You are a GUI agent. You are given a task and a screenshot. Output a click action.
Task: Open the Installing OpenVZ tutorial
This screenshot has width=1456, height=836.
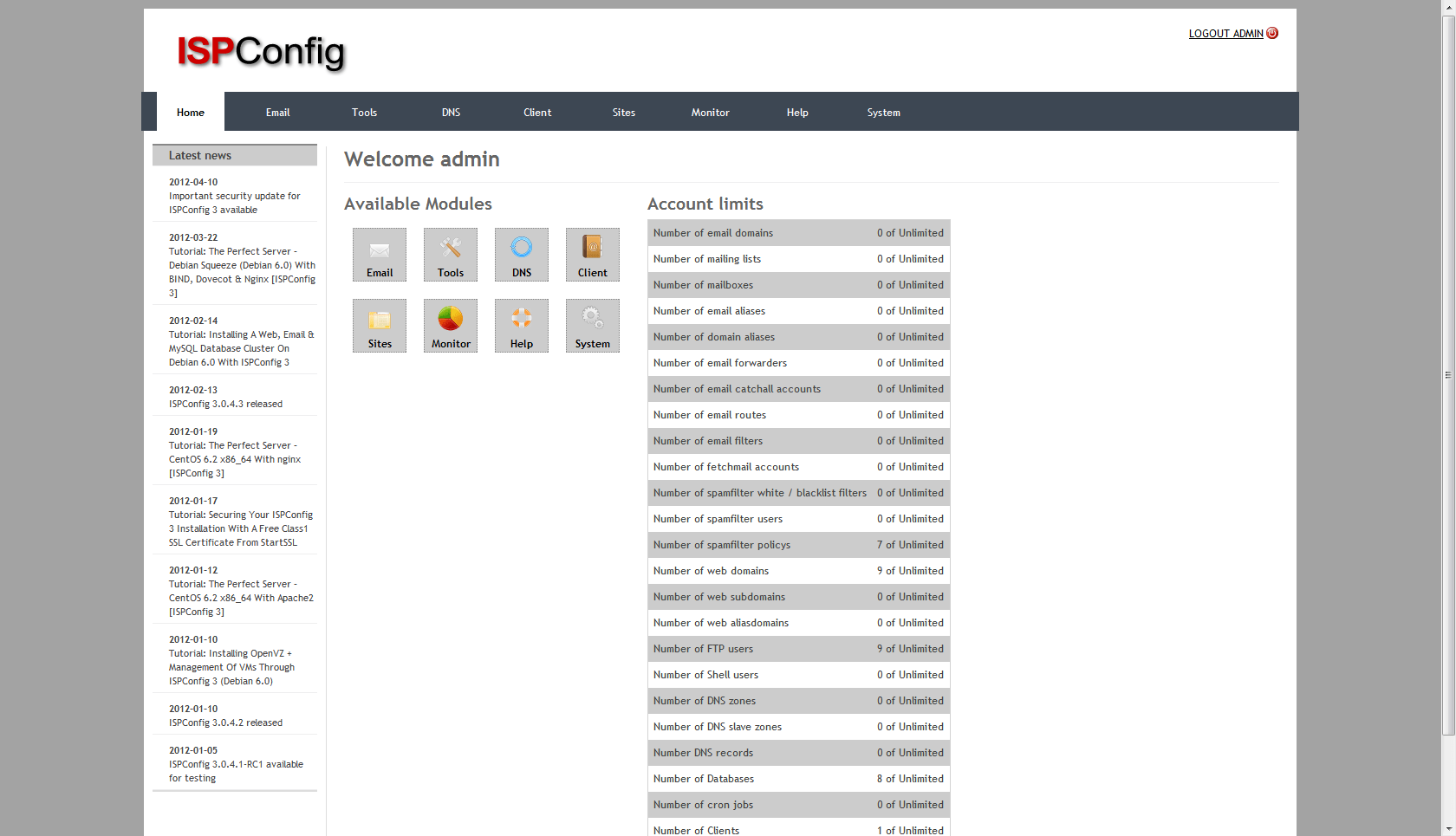coord(231,667)
